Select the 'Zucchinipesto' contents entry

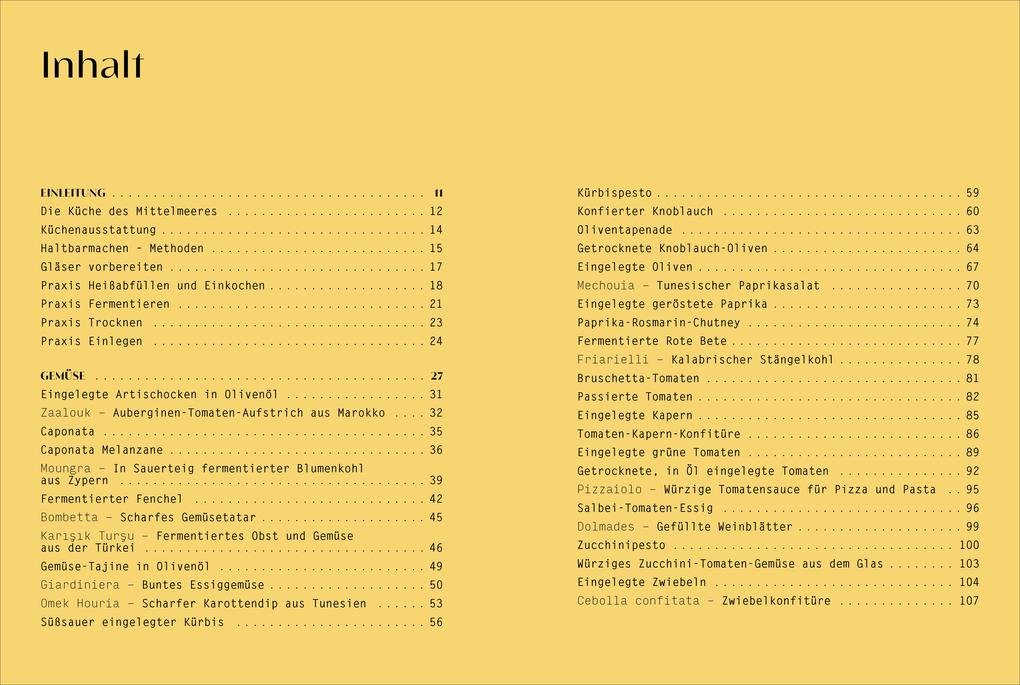click(621, 546)
